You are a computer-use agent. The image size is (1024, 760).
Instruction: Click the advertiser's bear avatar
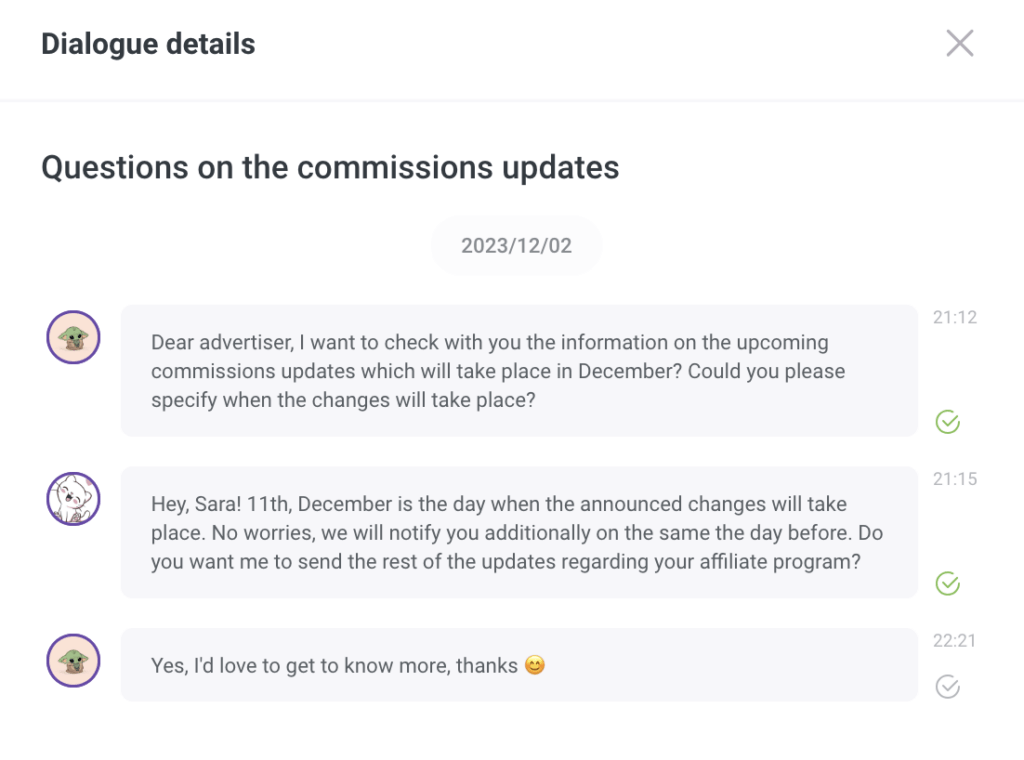(x=72, y=499)
